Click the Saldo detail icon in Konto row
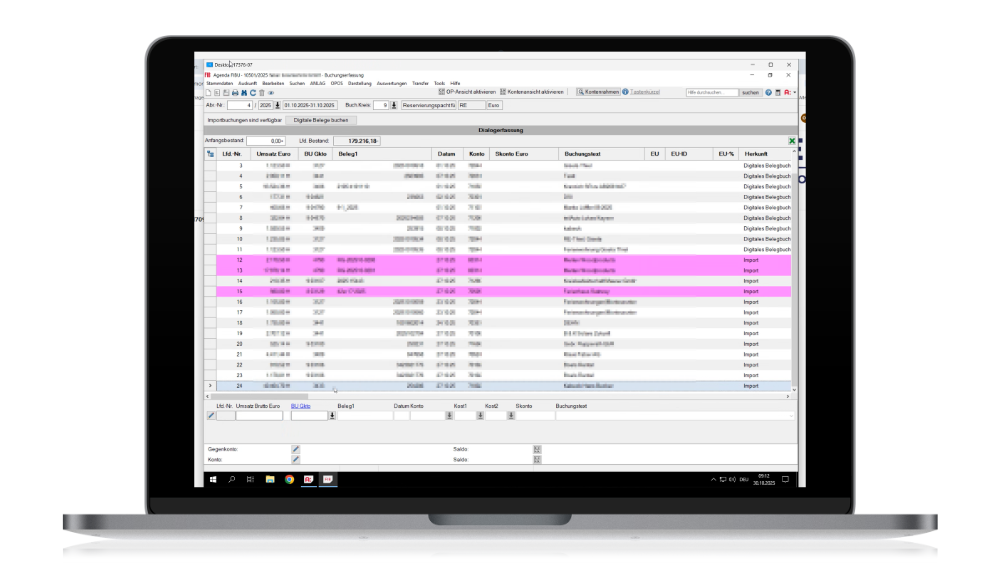This screenshot has height=575, width=1000. (537, 460)
